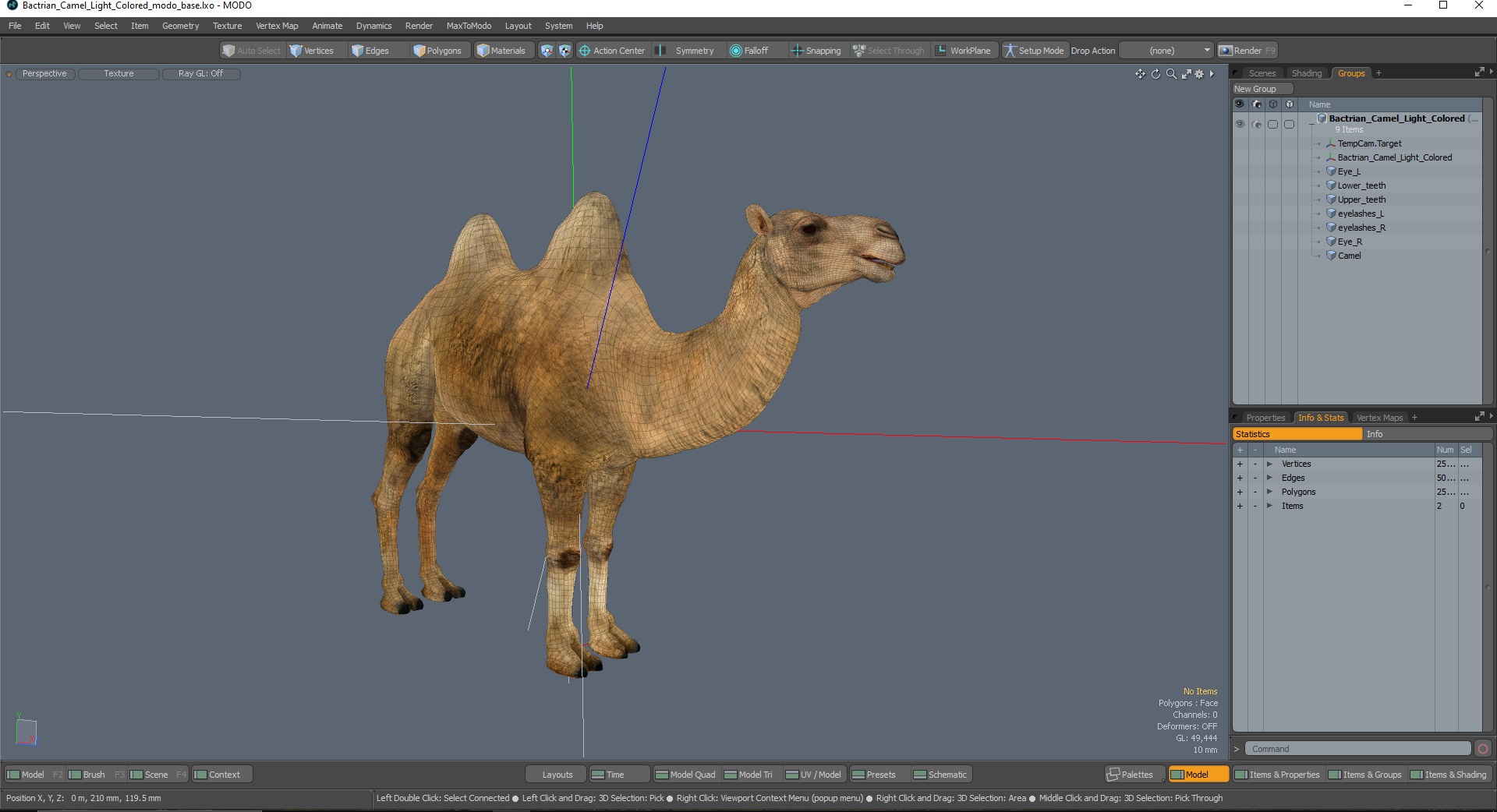This screenshot has height=812, width=1497.
Task: Click the Command input field
Action: coord(1357,749)
